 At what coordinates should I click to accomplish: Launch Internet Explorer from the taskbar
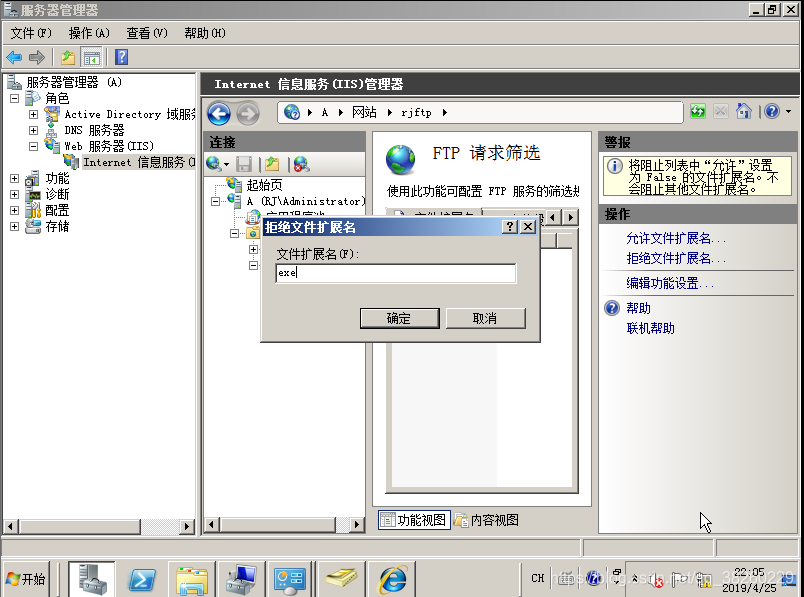[x=393, y=580]
